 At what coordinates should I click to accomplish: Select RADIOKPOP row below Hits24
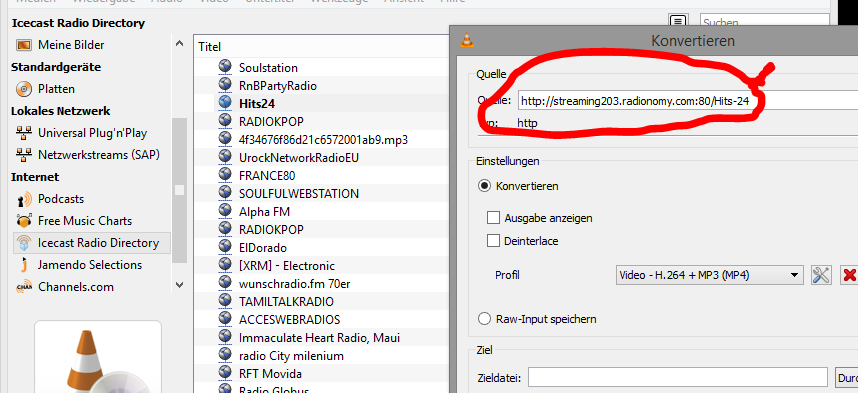[x=271, y=121]
